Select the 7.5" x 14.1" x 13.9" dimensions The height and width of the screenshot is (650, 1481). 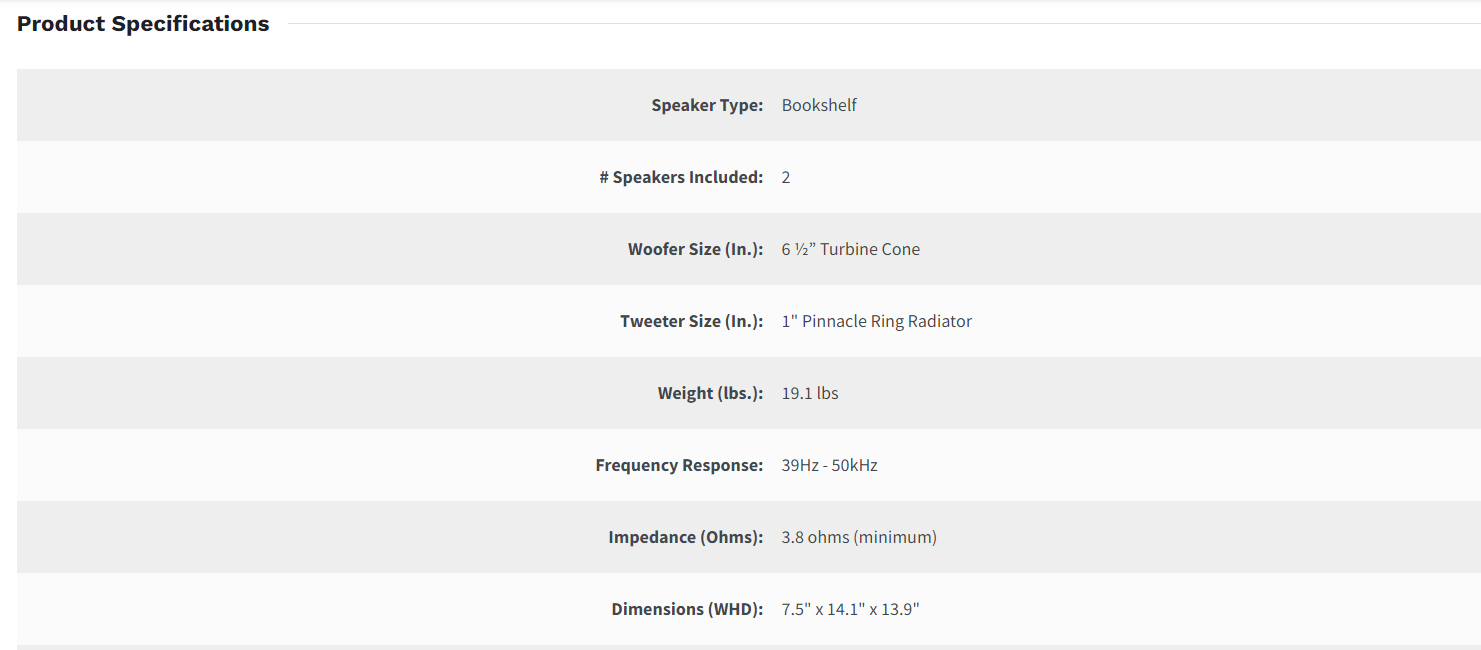[x=850, y=609]
